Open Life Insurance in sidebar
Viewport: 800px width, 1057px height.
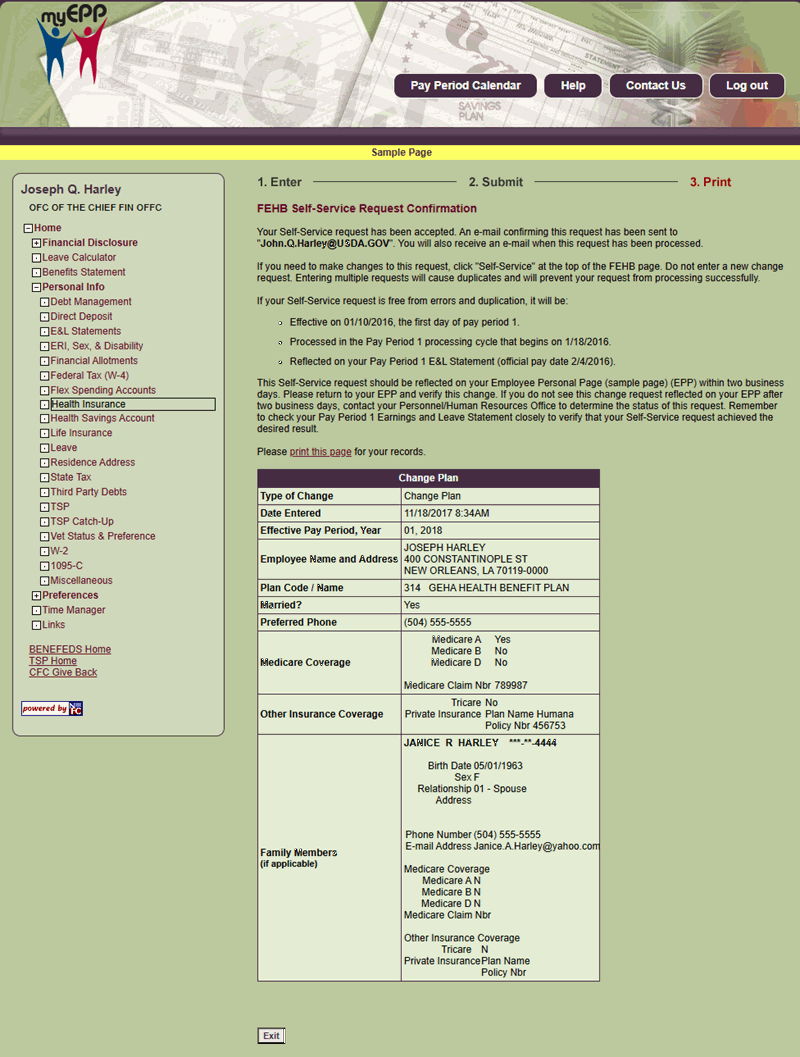coord(82,433)
